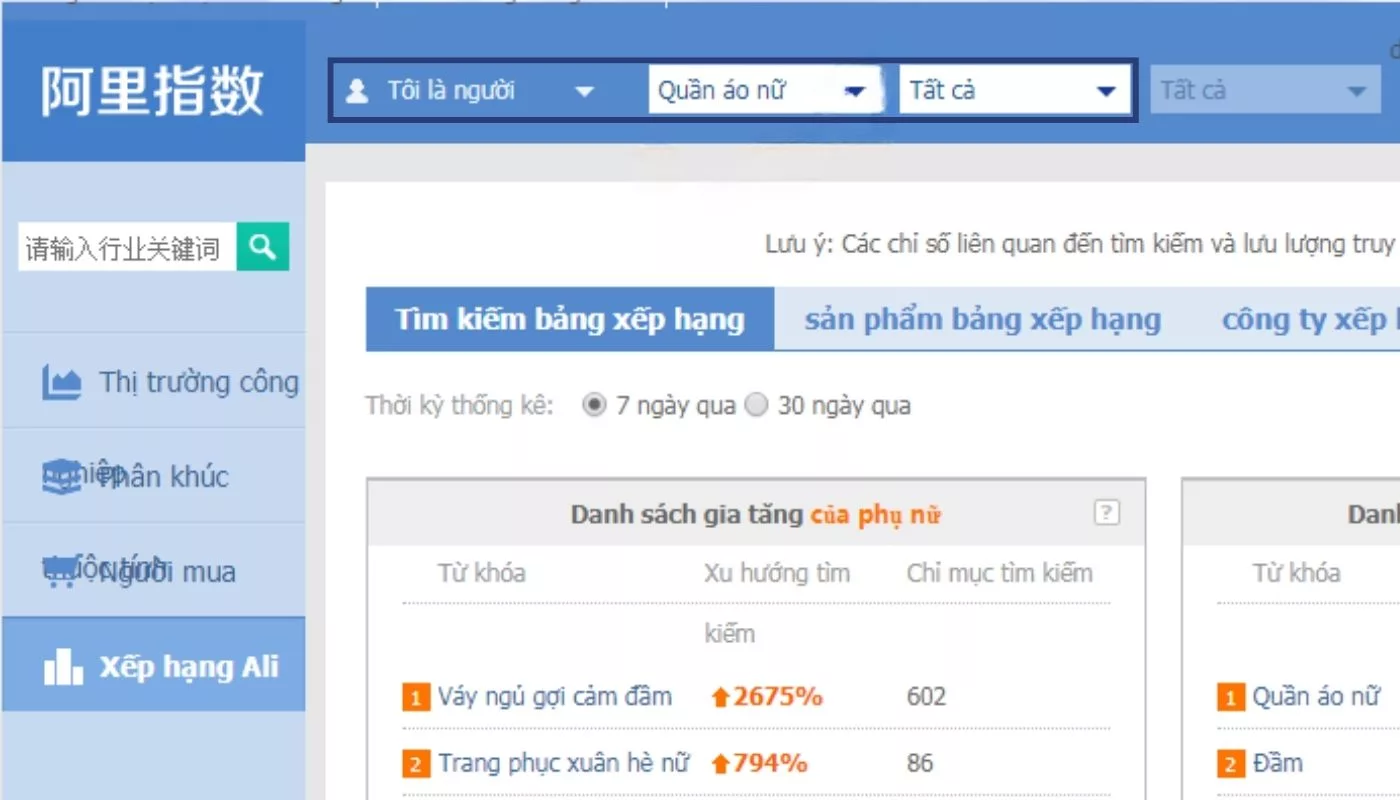Click the Người mua cart icon
The width and height of the screenshot is (1400, 800).
(x=60, y=572)
